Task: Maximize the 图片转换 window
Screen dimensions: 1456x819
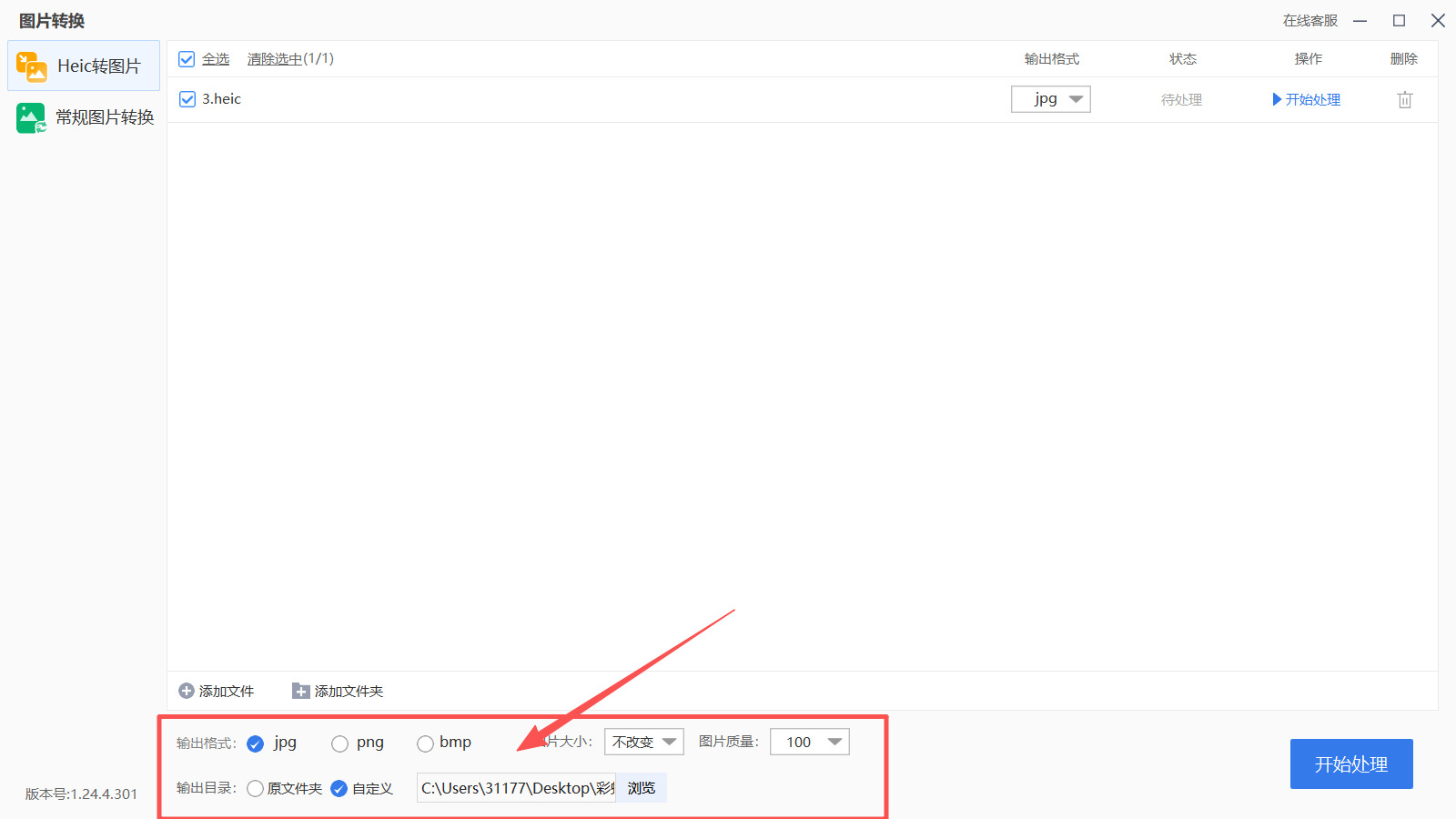Action: pos(1400,21)
